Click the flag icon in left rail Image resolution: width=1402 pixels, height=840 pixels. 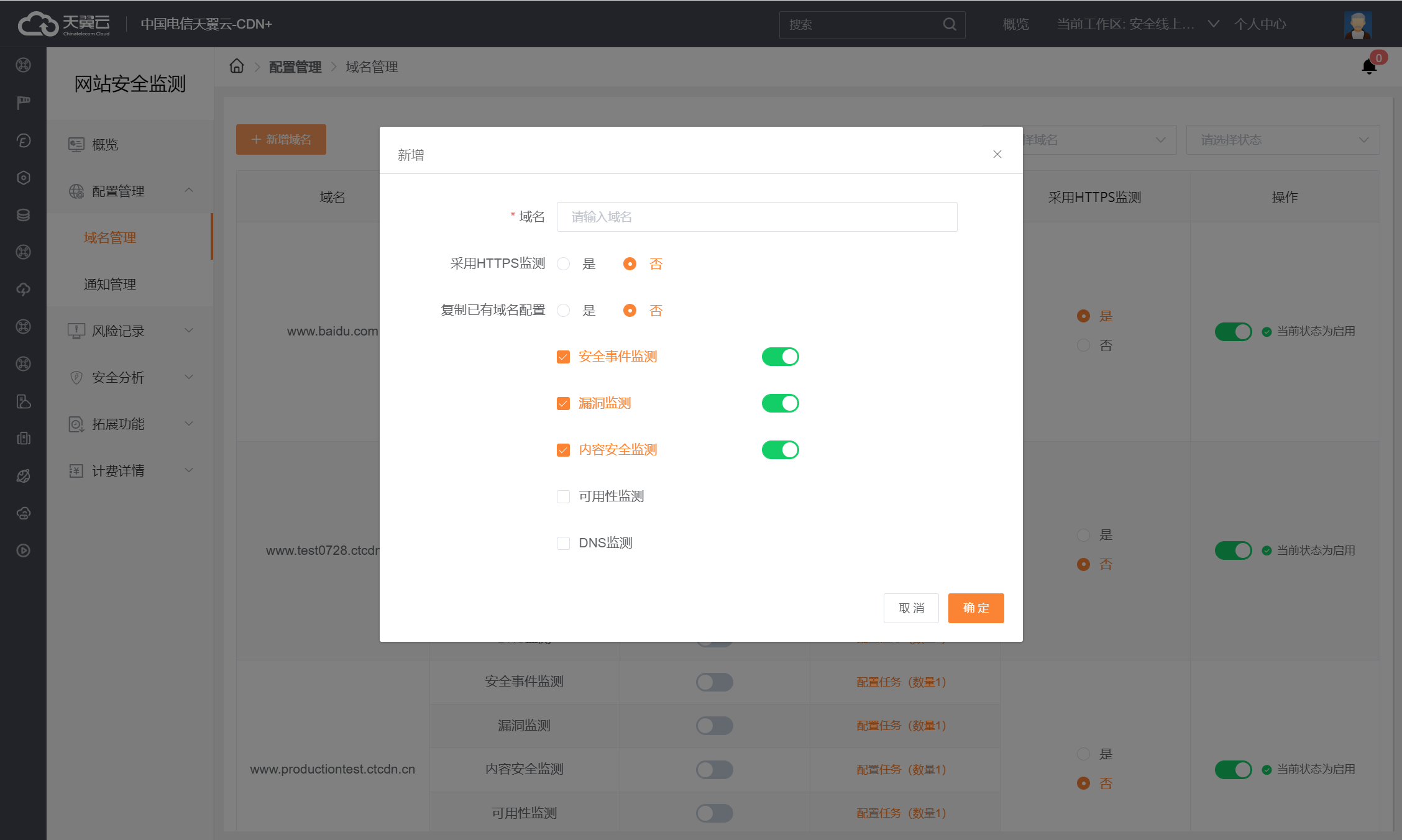click(24, 103)
